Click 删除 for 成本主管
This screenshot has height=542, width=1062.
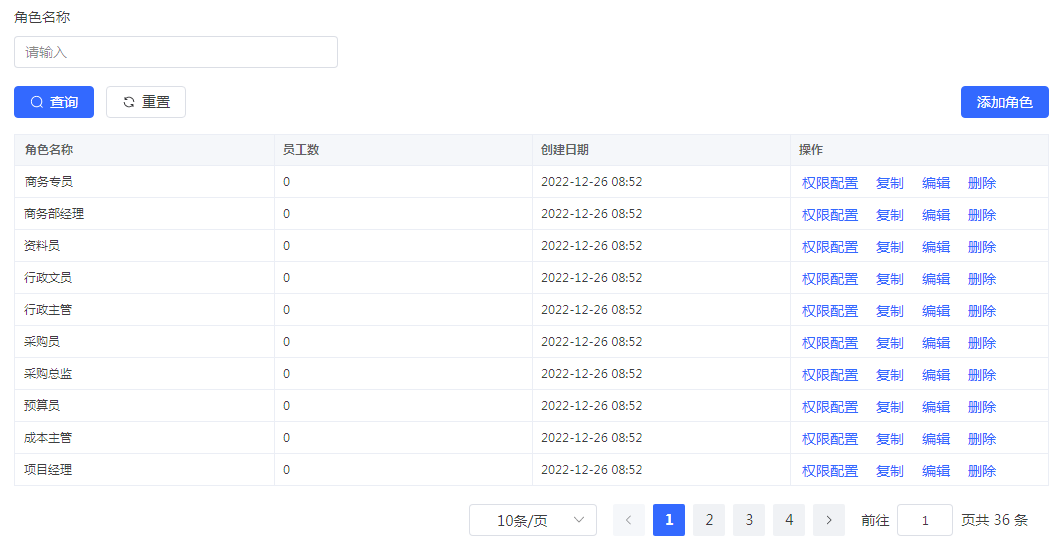pyautogui.click(x=982, y=439)
